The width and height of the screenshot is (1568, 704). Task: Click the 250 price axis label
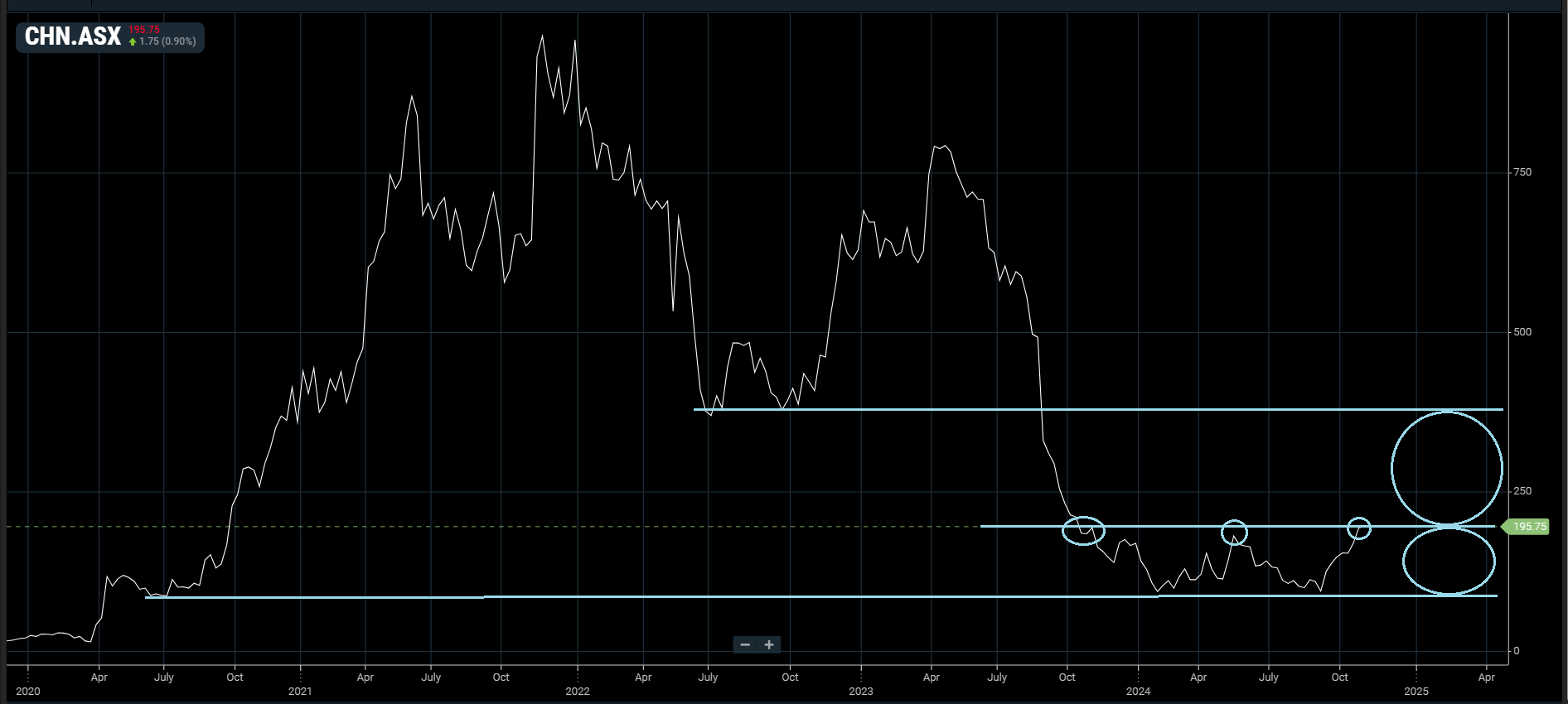click(1522, 491)
